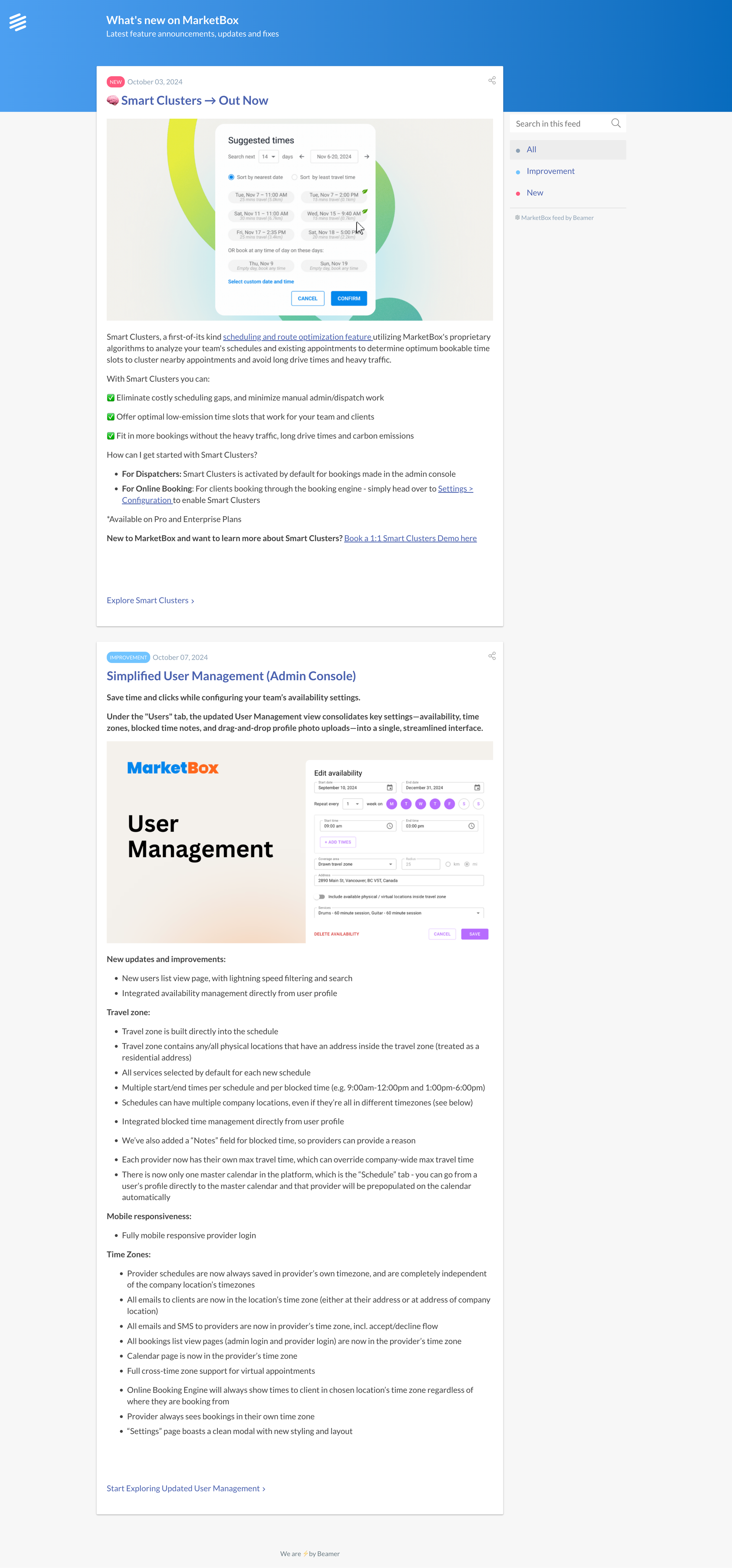Click the MarketBox logo icon in header

[18, 23]
